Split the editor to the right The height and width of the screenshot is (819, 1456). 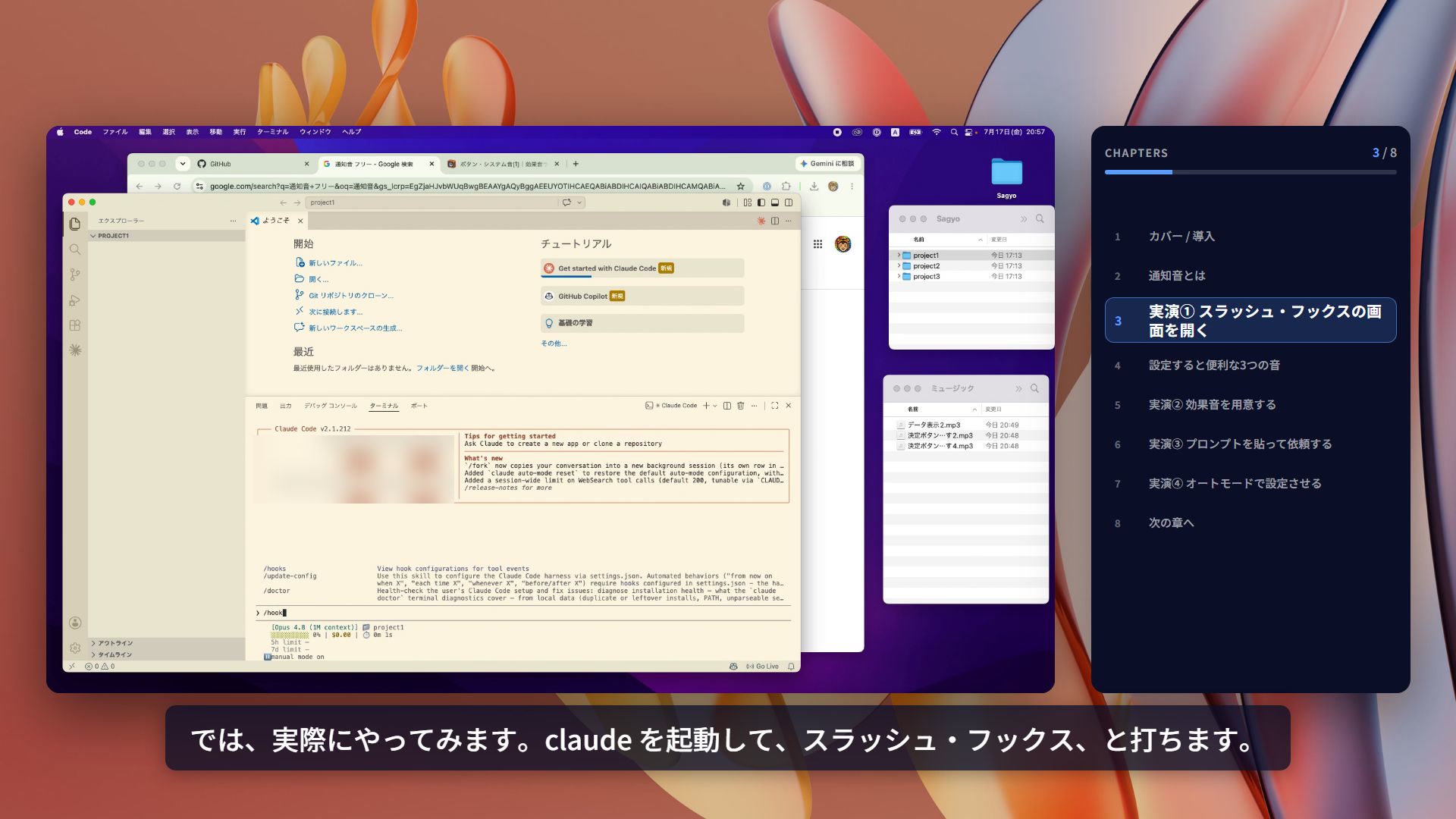775,221
